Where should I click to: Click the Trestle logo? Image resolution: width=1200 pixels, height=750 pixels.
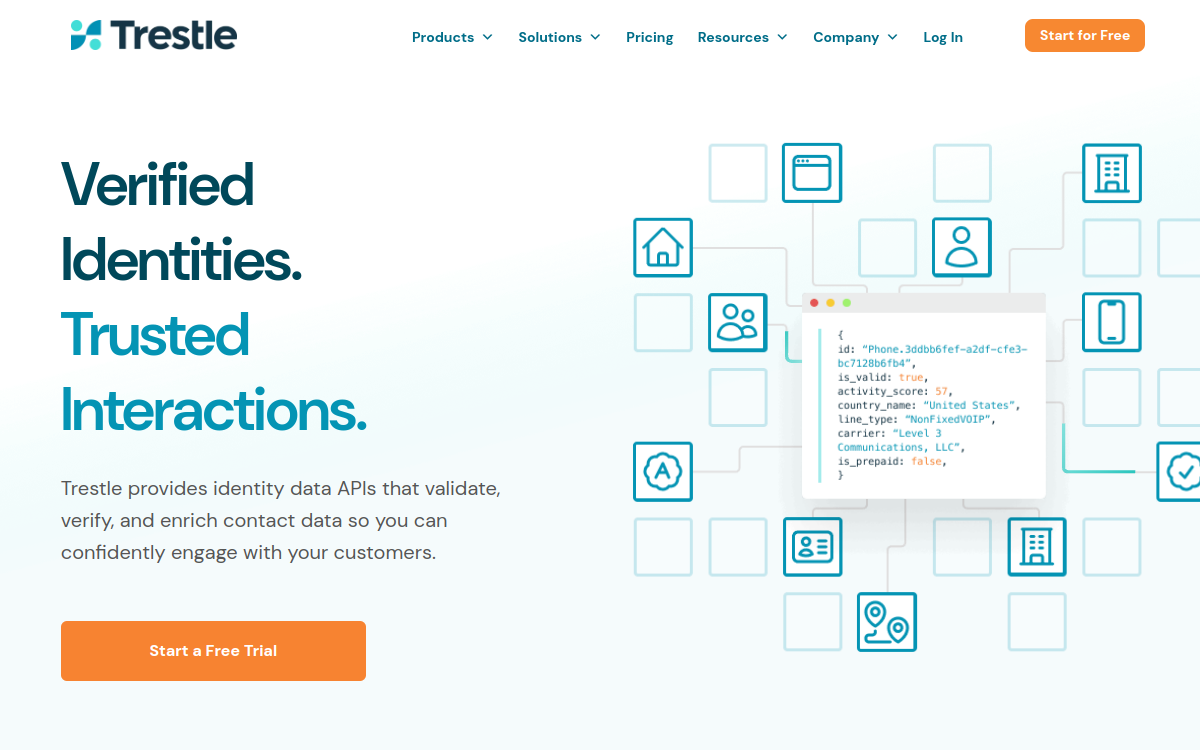pos(154,36)
